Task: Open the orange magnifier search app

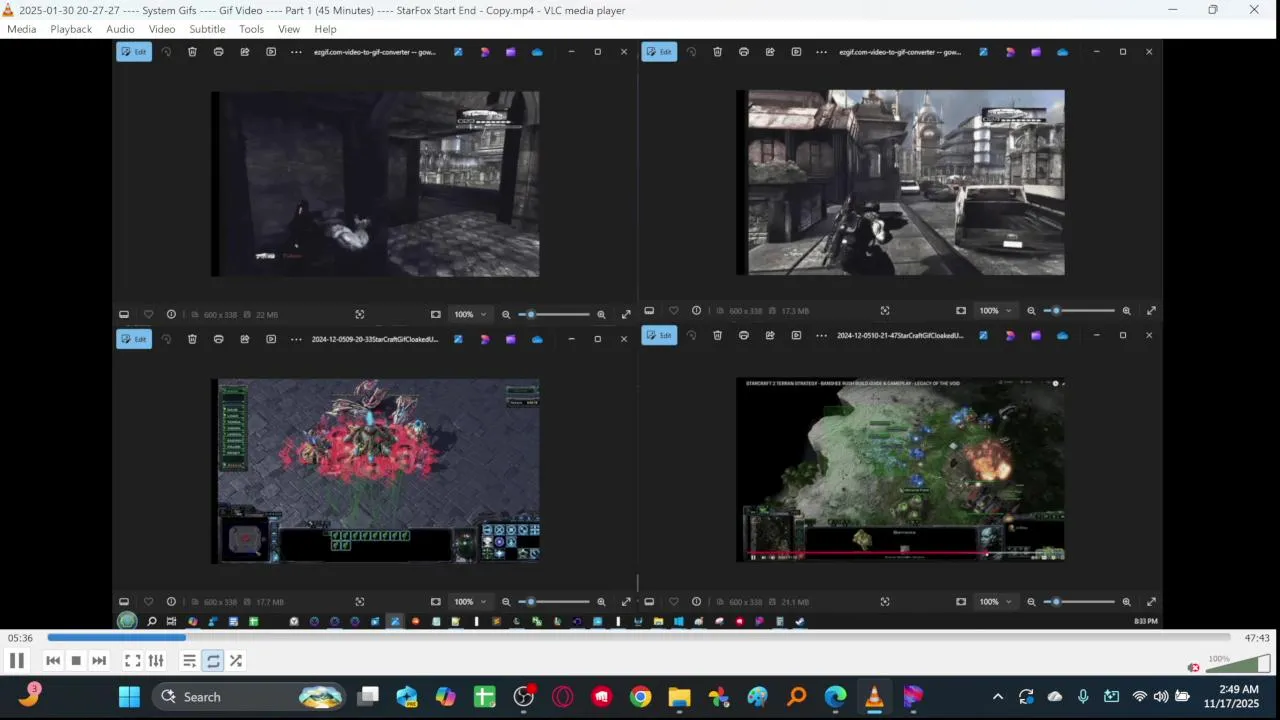Action: tap(796, 697)
